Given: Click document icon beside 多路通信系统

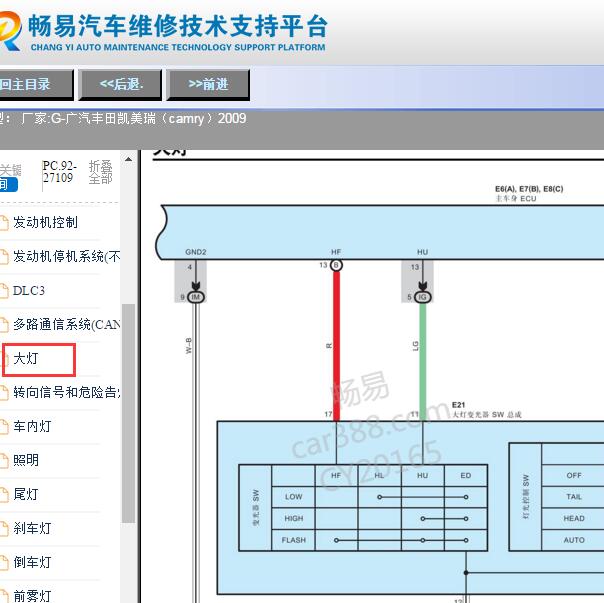Looking at the screenshot, I should click(x=4, y=325).
